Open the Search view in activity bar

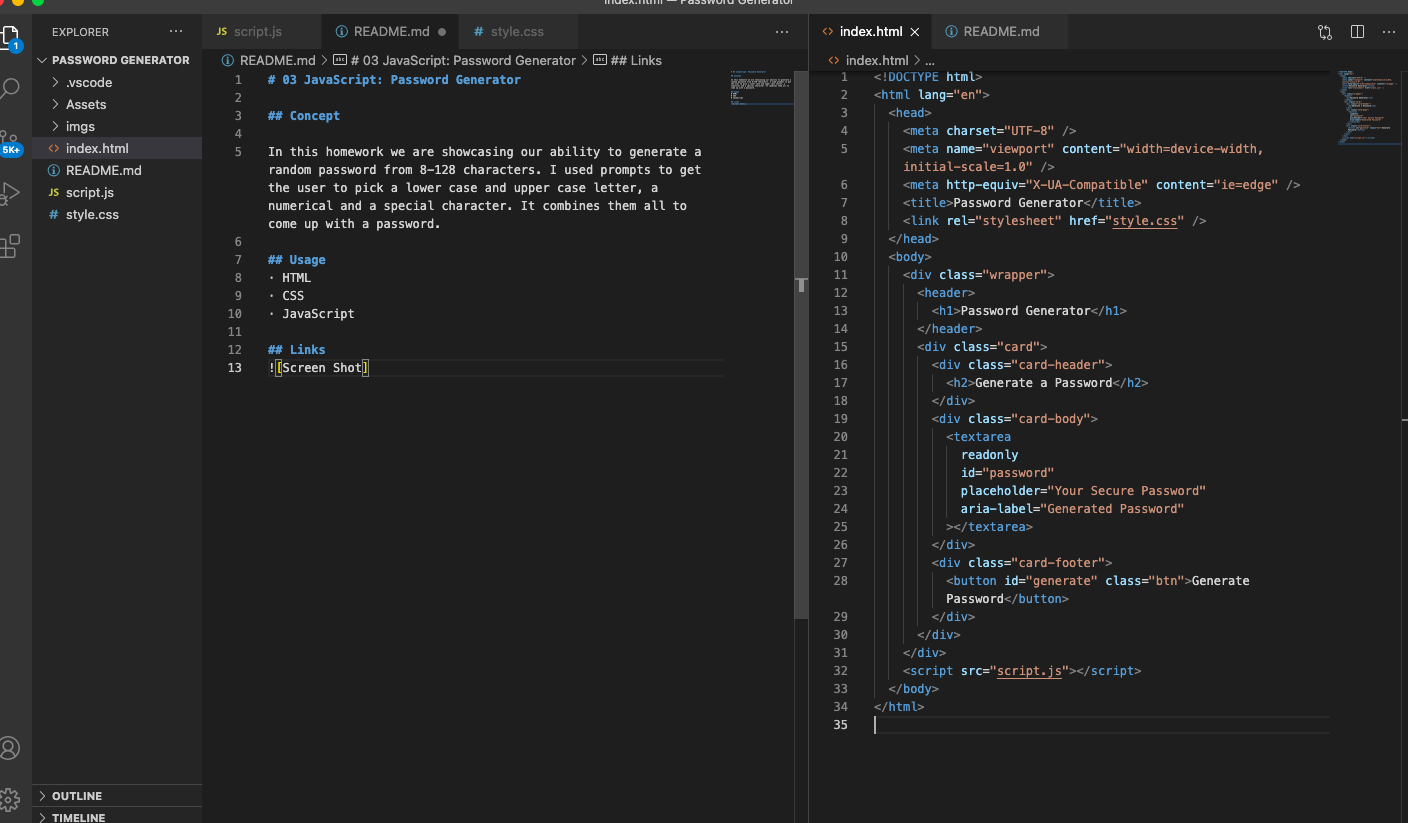pos(10,89)
